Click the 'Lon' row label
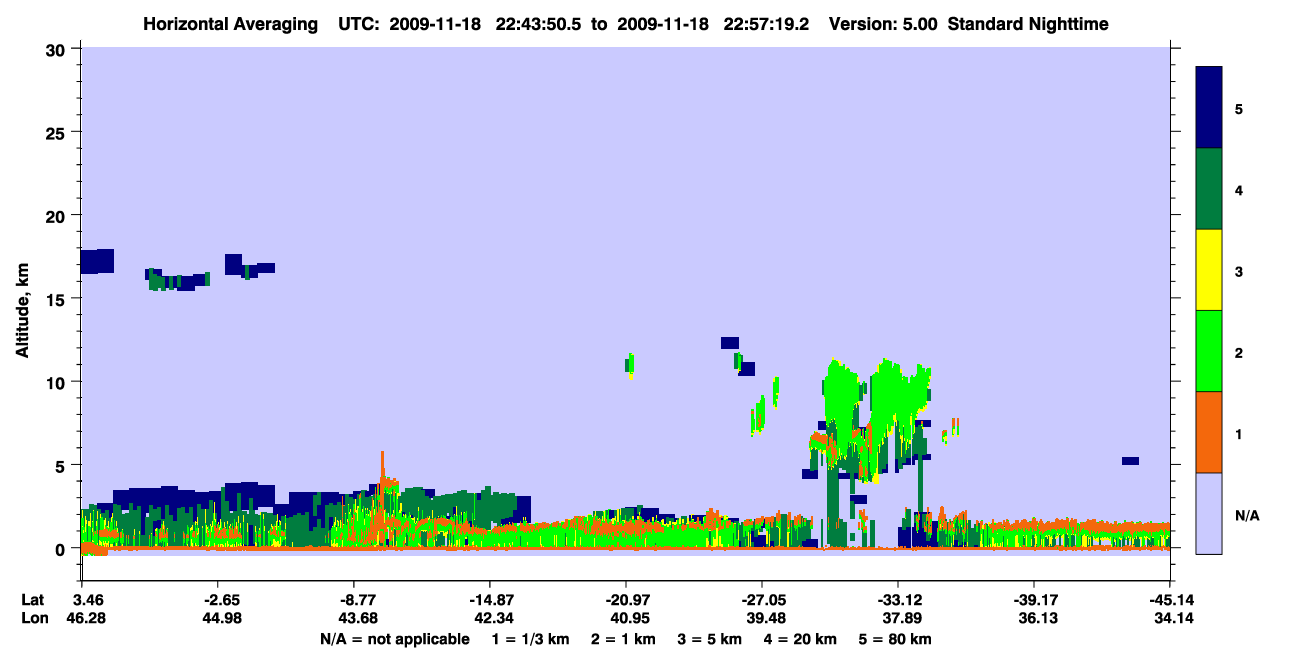Screen dimensions: 1300x667 coord(33,618)
